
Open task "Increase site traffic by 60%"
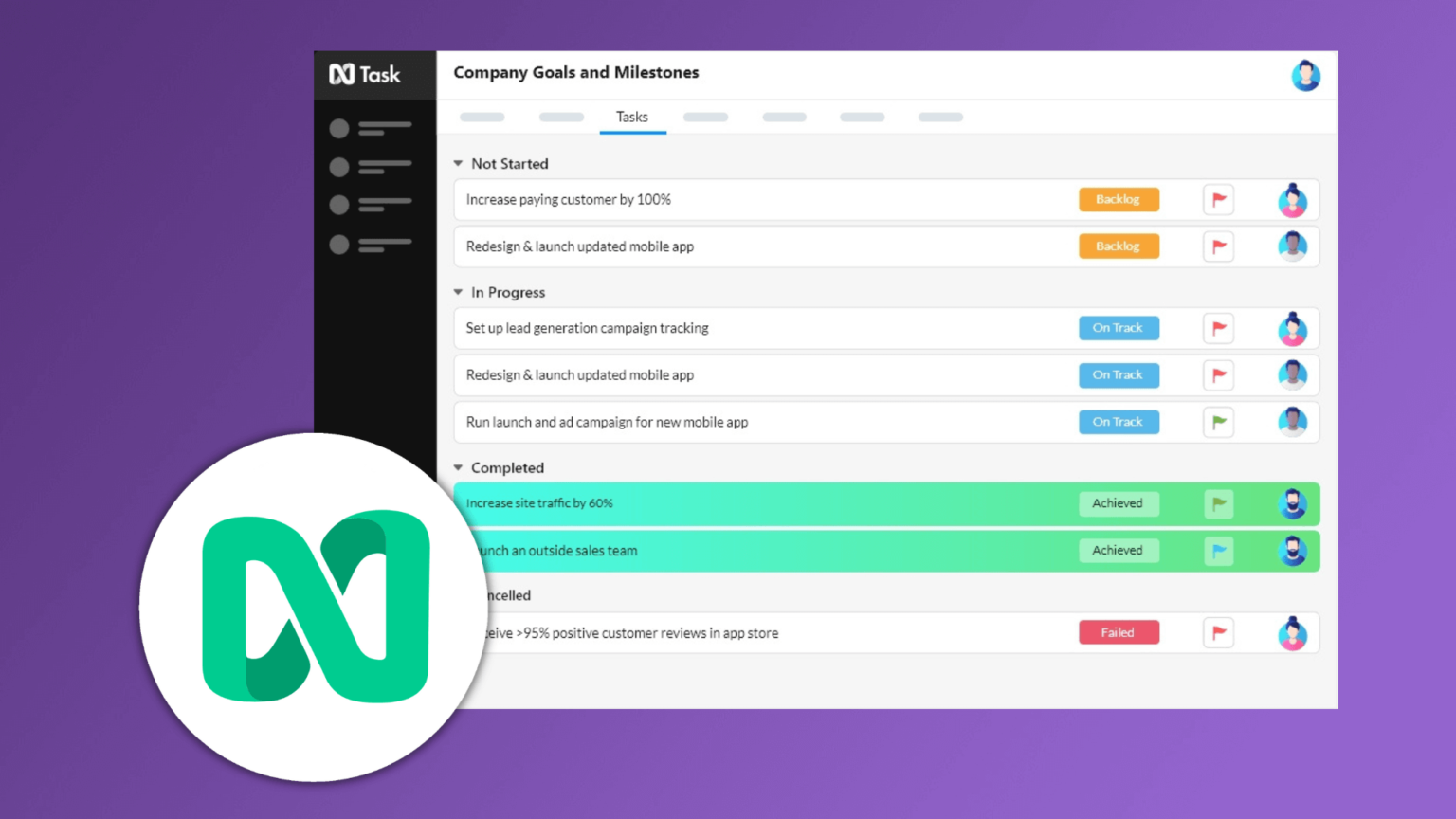(539, 503)
